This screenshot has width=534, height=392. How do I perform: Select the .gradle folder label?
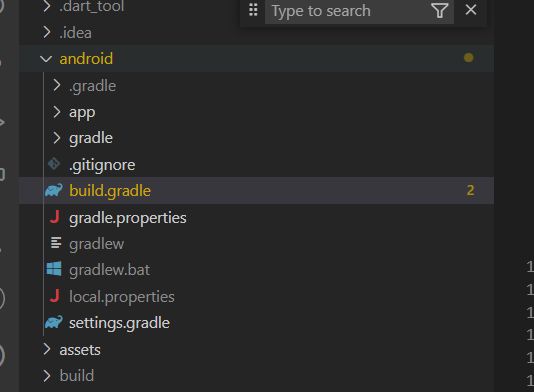[93, 87]
